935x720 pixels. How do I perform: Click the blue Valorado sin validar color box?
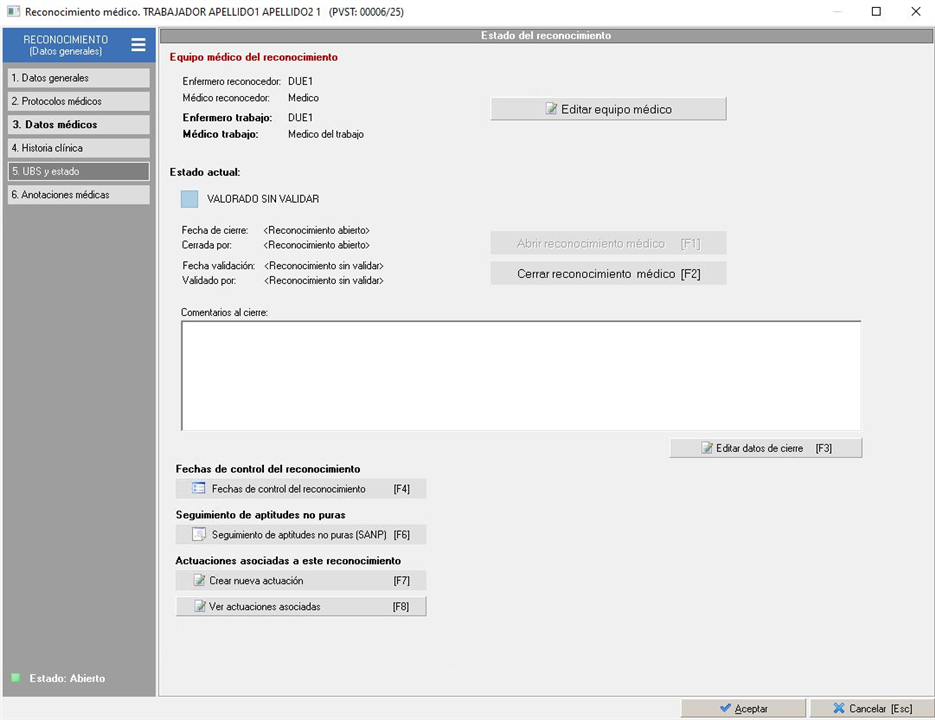[x=190, y=199]
